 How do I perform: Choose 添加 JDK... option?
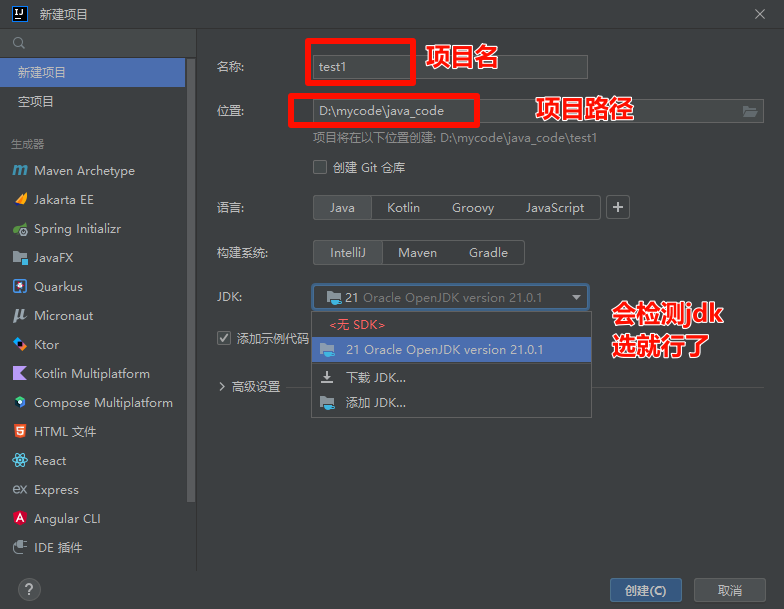(451, 402)
